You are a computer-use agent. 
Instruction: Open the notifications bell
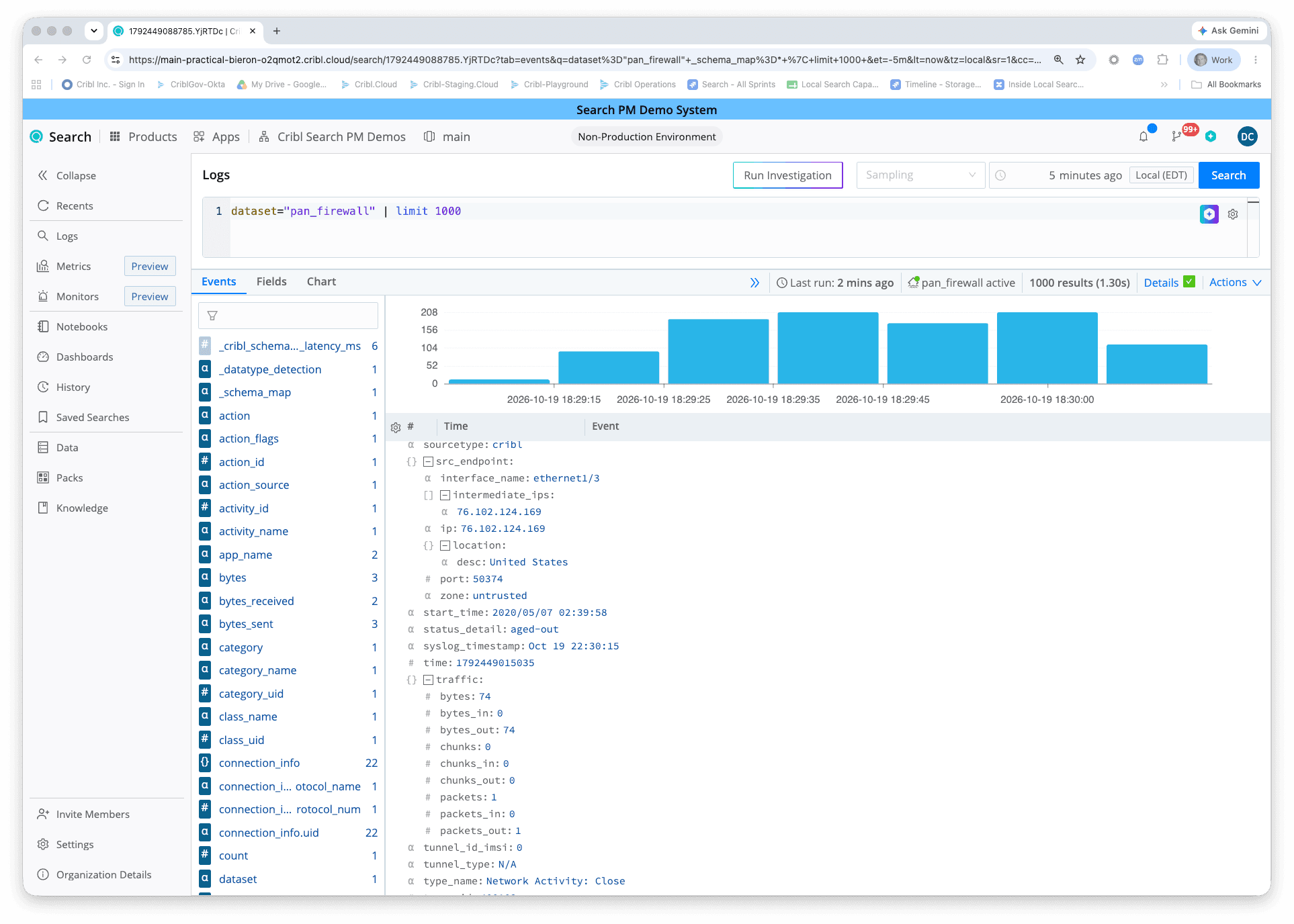pyautogui.click(x=1144, y=136)
